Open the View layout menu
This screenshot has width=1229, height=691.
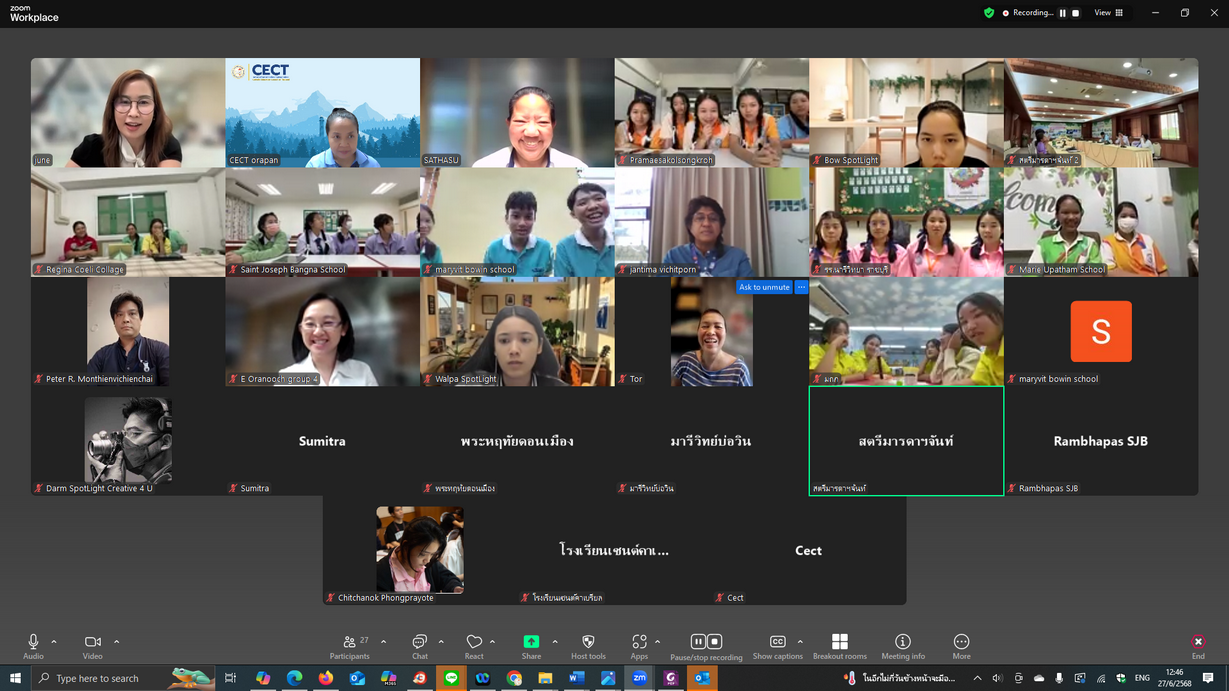click(1108, 13)
